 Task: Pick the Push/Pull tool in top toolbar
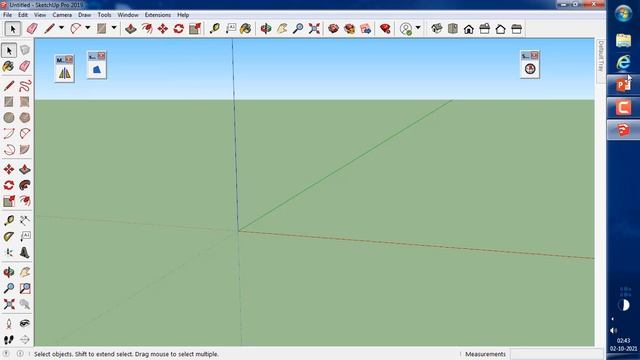[x=130, y=29]
